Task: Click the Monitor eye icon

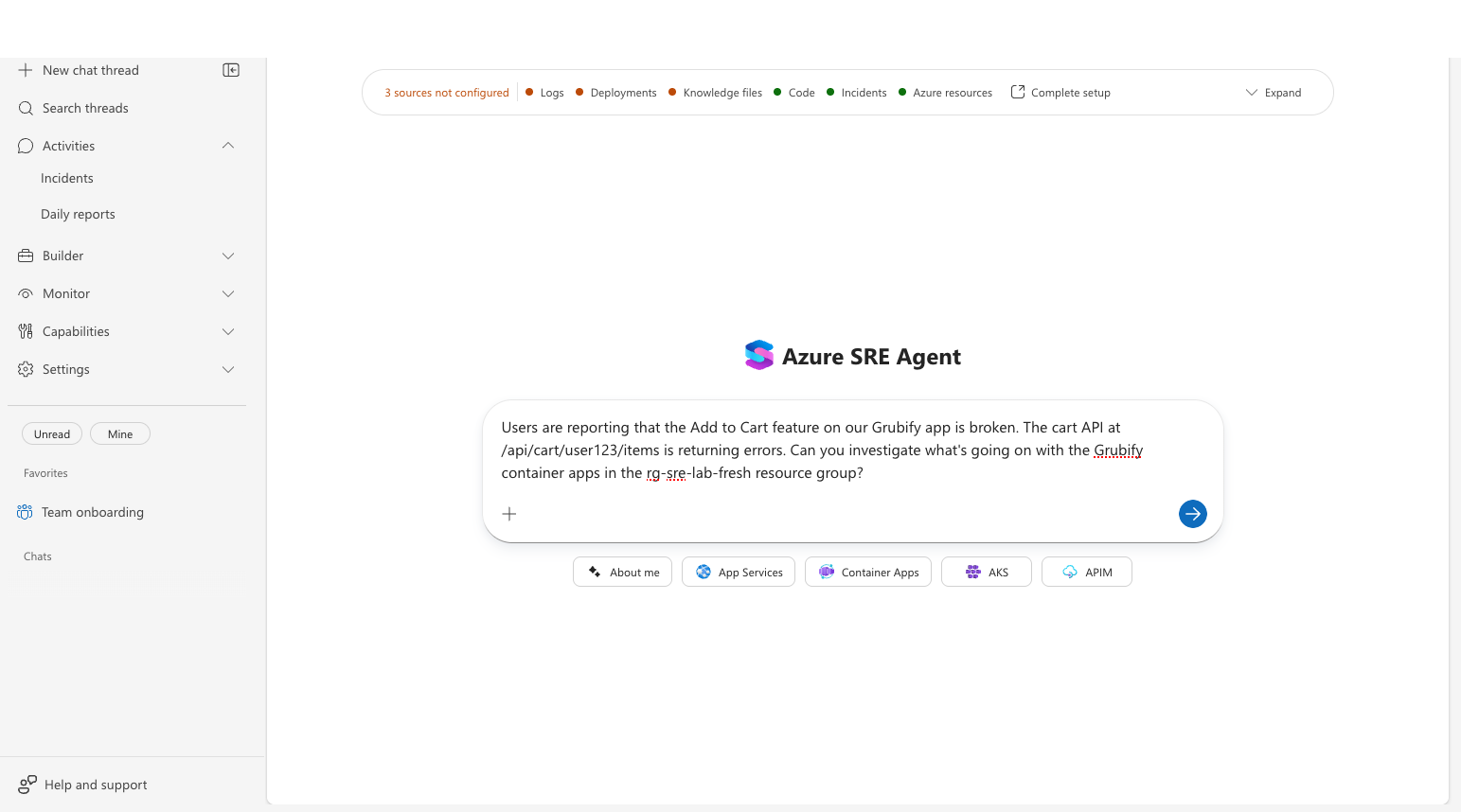Action: tap(26, 293)
